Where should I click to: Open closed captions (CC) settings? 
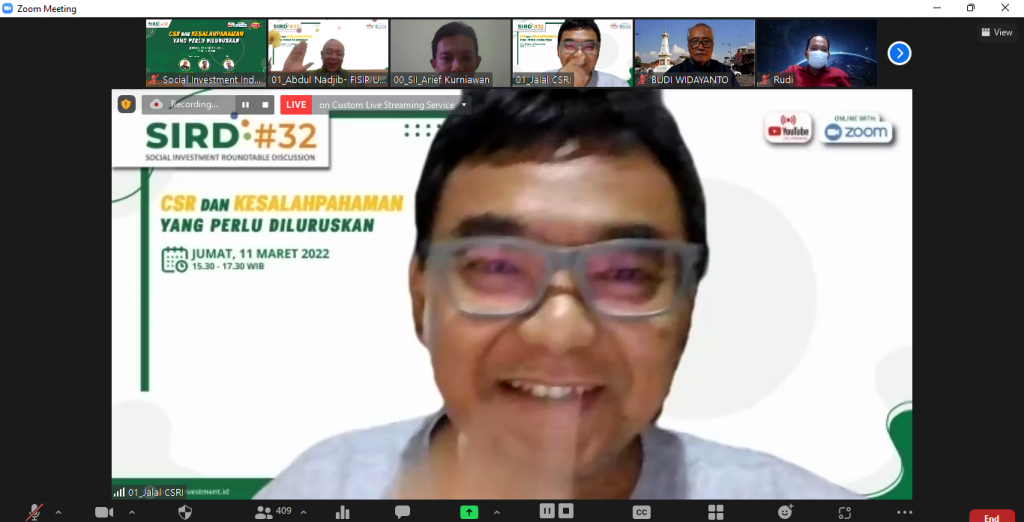click(641, 512)
